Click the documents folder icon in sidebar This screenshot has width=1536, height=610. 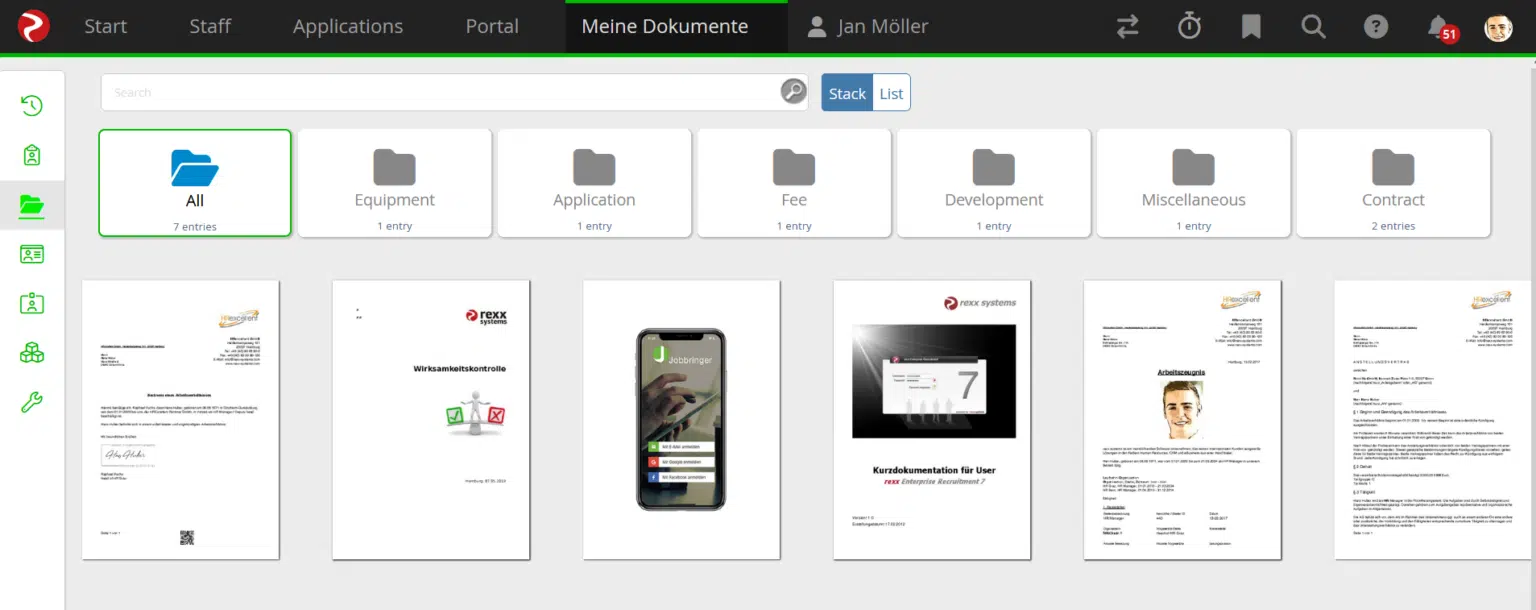pyautogui.click(x=31, y=205)
